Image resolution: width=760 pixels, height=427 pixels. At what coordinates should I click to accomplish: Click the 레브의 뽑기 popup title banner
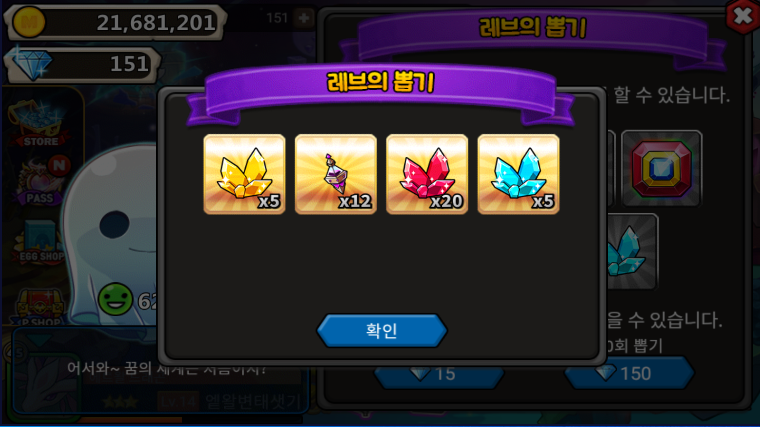point(381,82)
